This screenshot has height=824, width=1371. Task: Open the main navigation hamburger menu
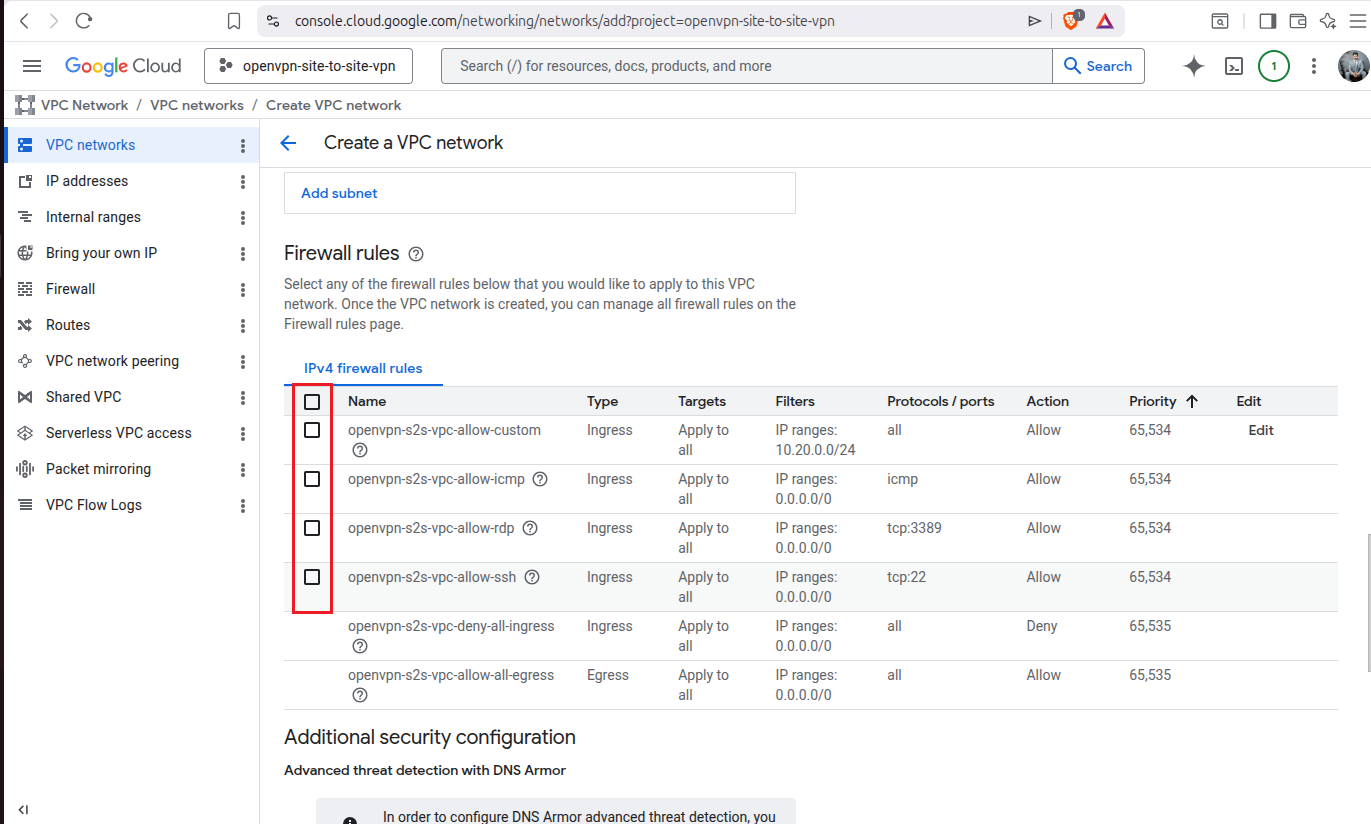[32, 66]
